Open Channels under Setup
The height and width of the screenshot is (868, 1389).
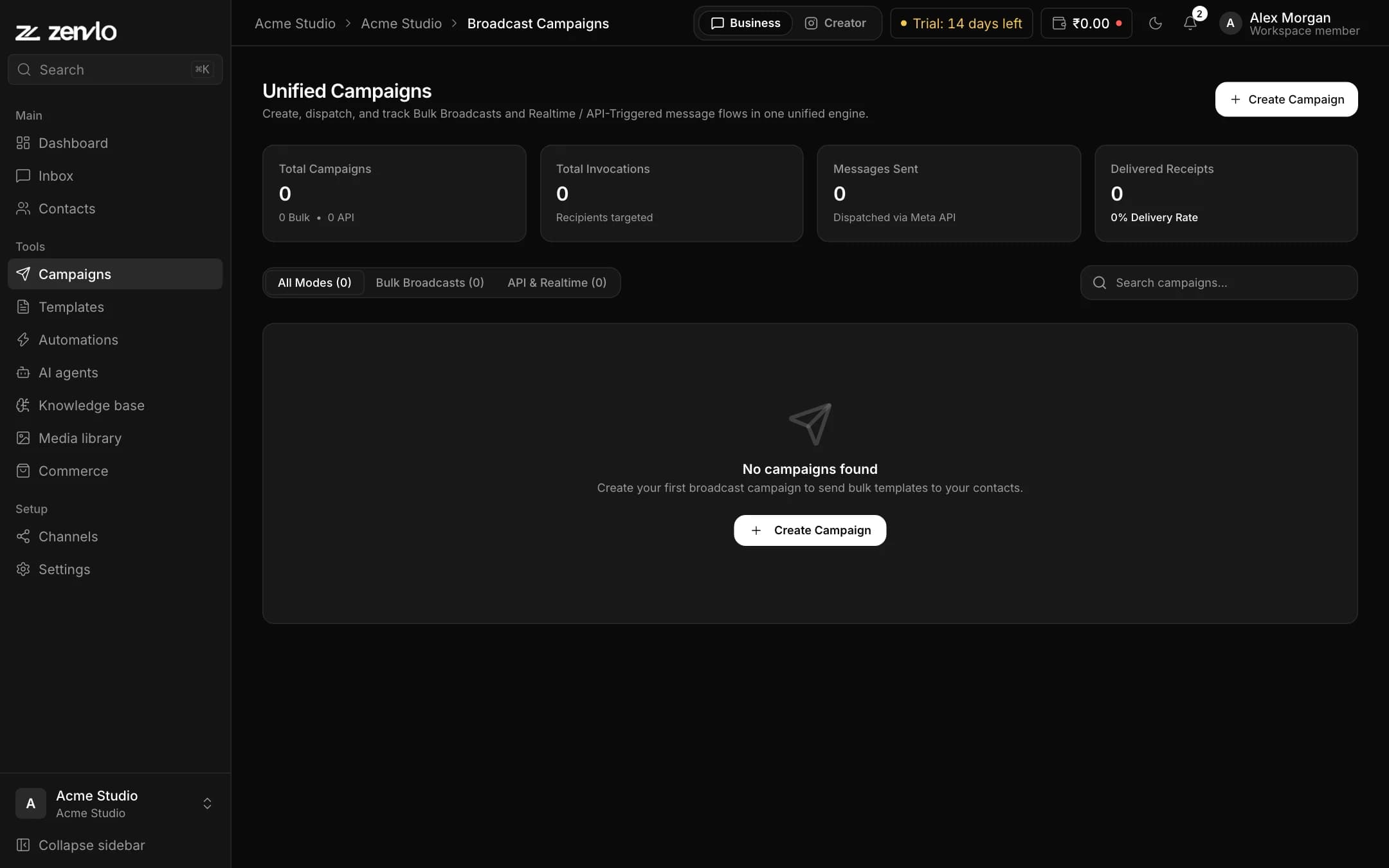coord(115,536)
